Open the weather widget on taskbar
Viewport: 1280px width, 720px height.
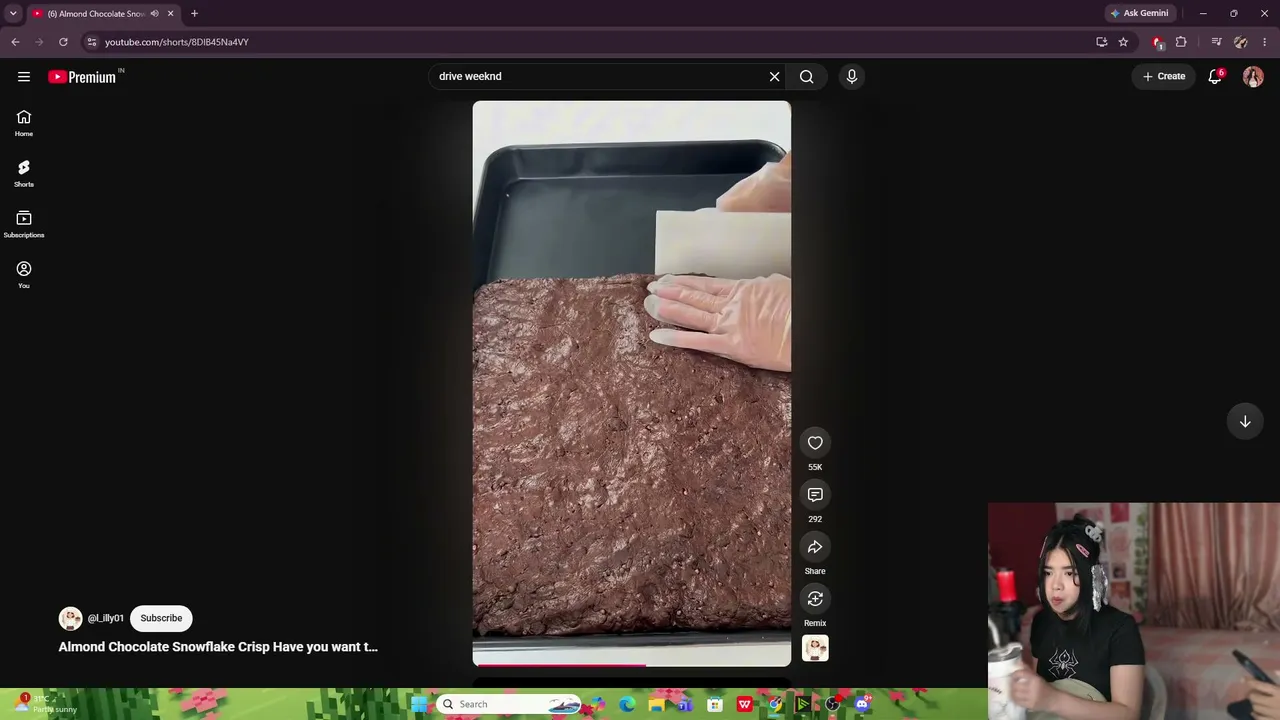click(x=45, y=704)
